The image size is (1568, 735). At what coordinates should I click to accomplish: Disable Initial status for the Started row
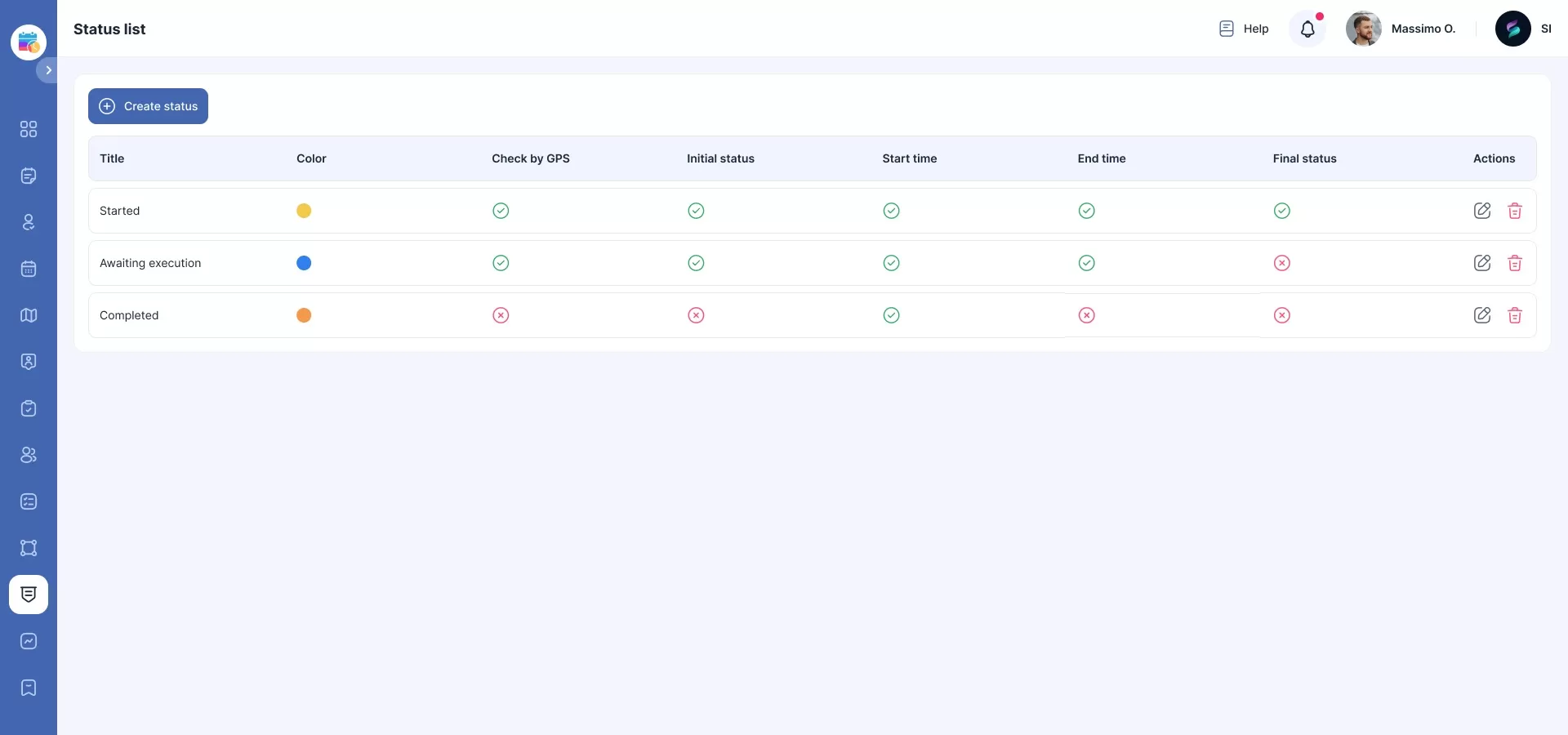click(x=696, y=211)
